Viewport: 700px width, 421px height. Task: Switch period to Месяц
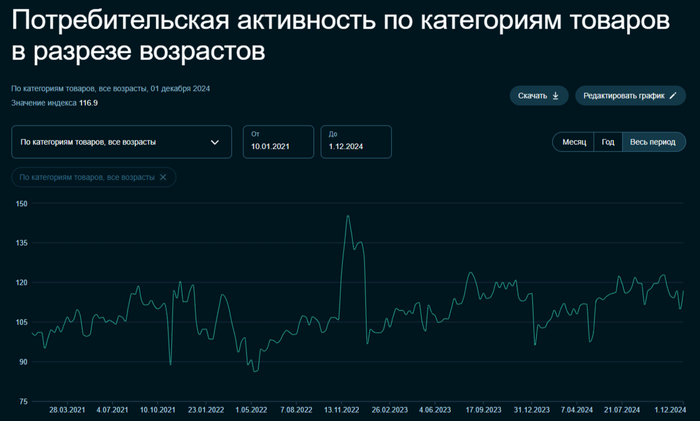pos(573,142)
